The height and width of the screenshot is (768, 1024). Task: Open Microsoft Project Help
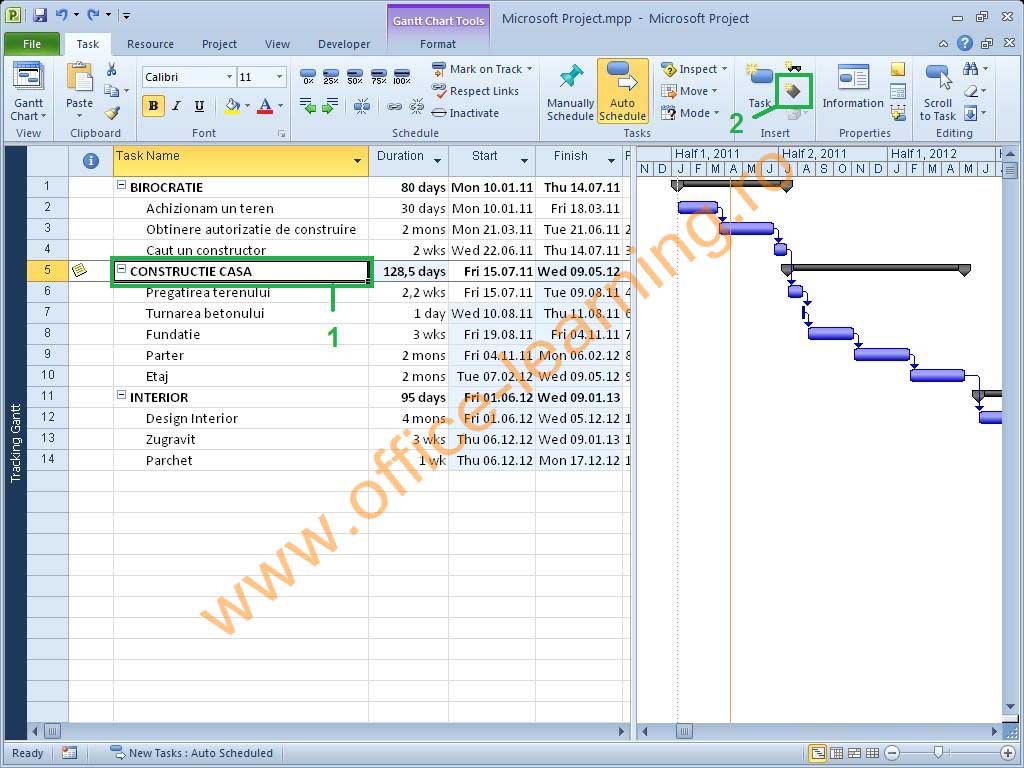pos(965,43)
